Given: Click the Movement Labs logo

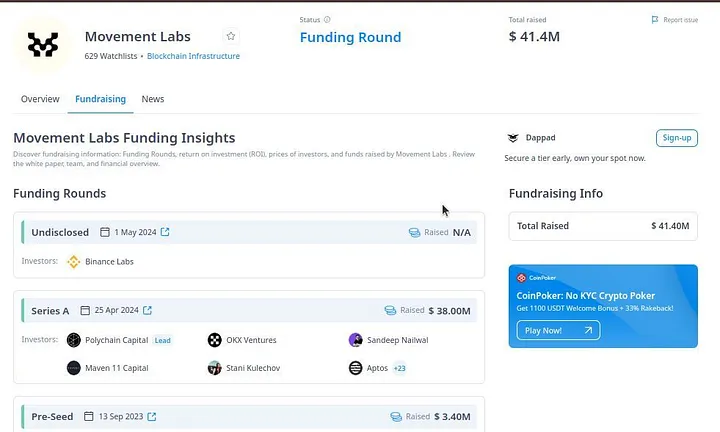Looking at the screenshot, I should [x=43, y=45].
